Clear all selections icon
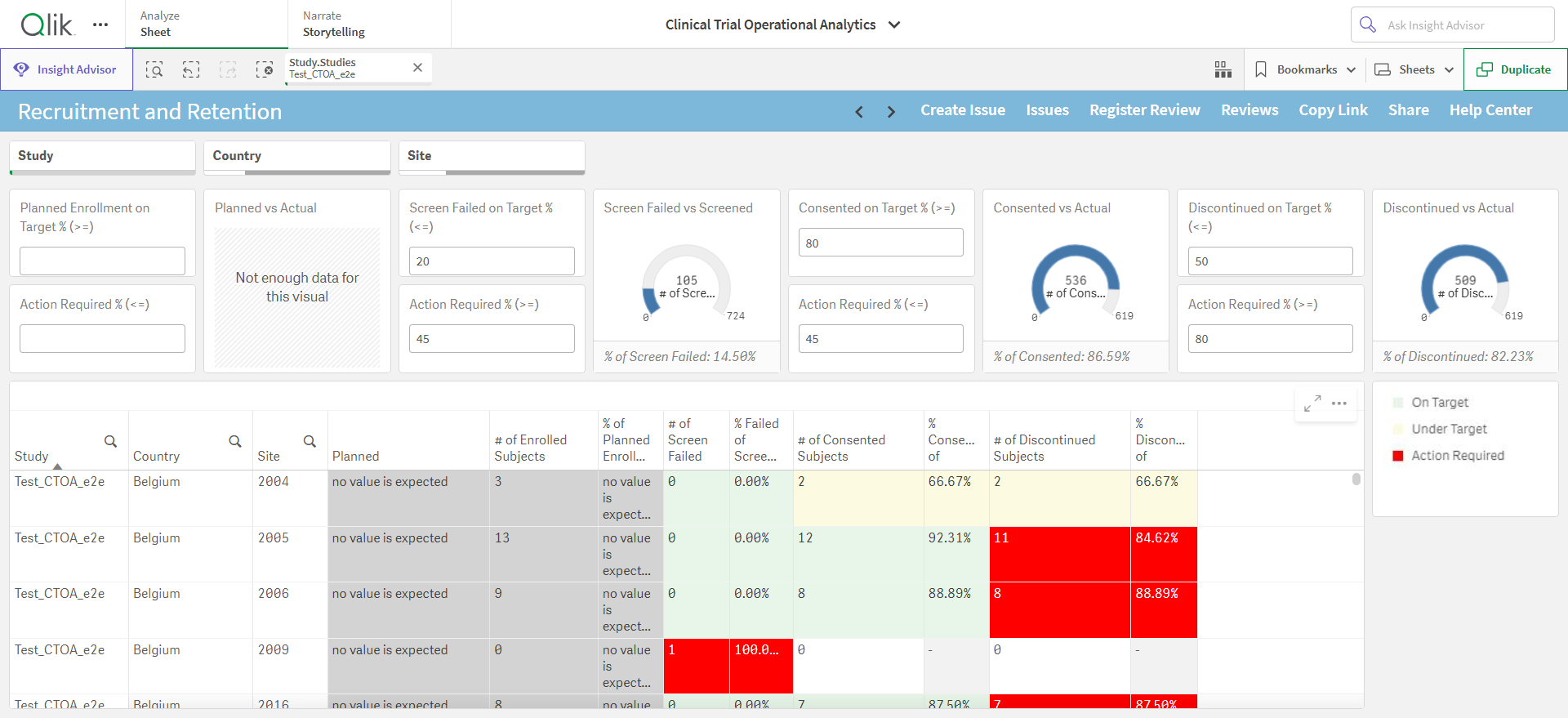This screenshot has width=1568, height=718. click(265, 69)
